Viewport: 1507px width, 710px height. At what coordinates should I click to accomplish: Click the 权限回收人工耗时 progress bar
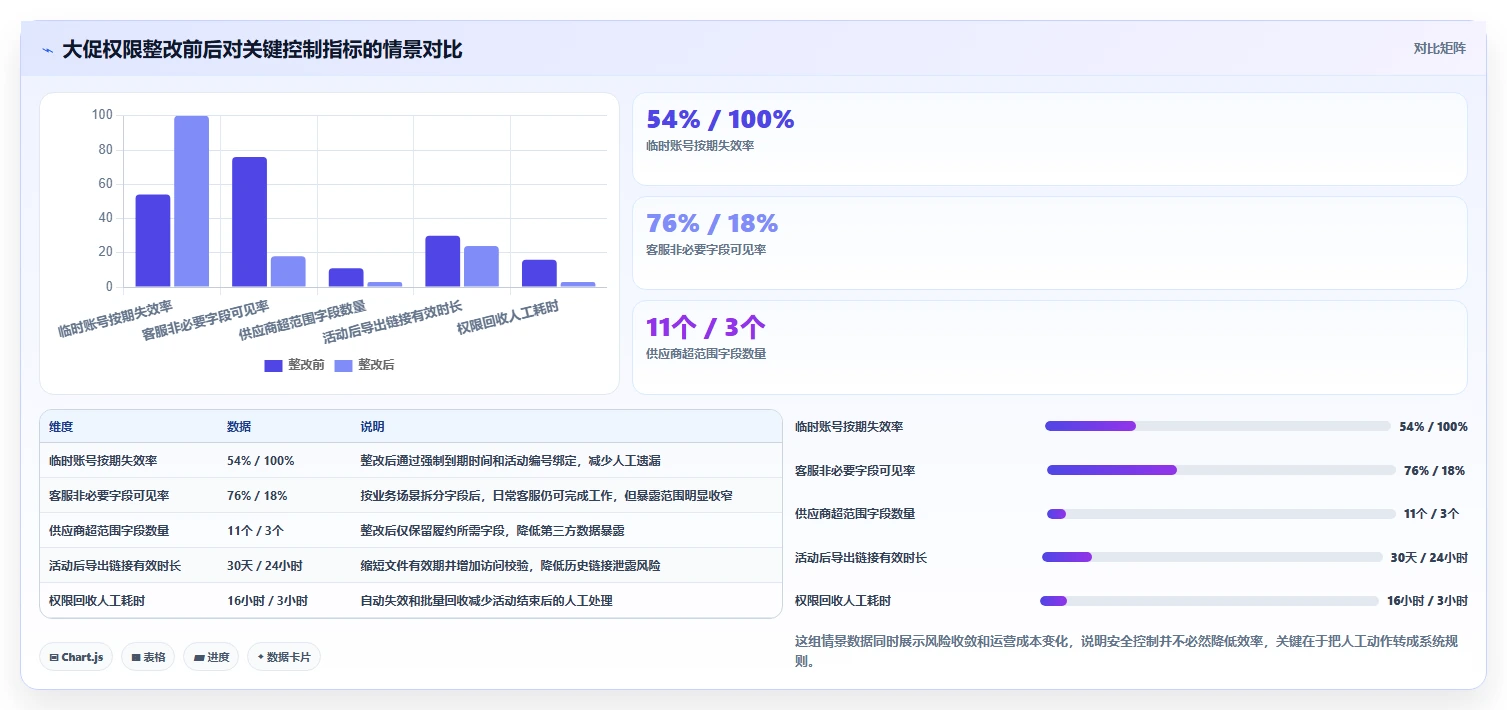[1209, 601]
